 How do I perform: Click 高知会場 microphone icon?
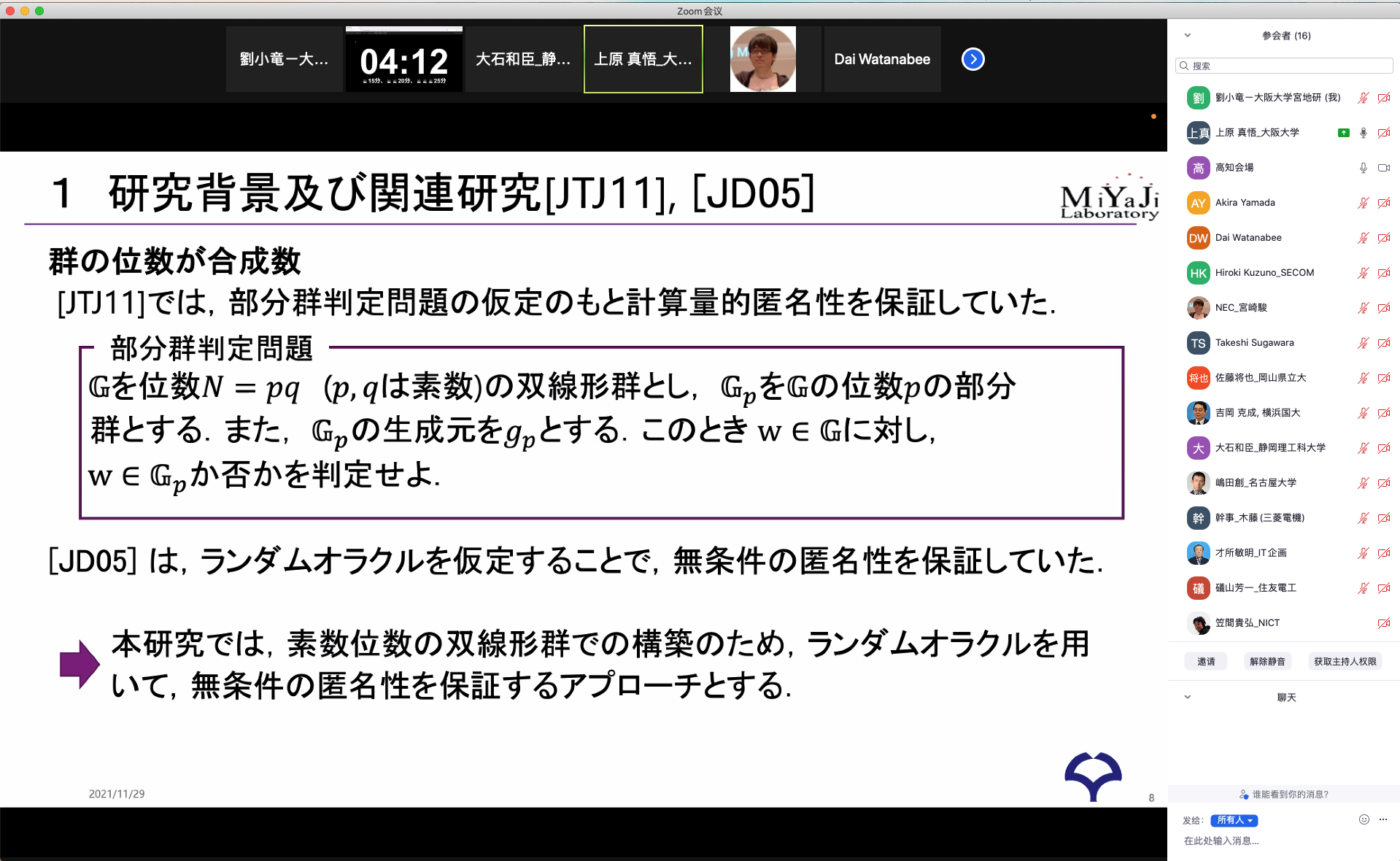click(x=1363, y=168)
